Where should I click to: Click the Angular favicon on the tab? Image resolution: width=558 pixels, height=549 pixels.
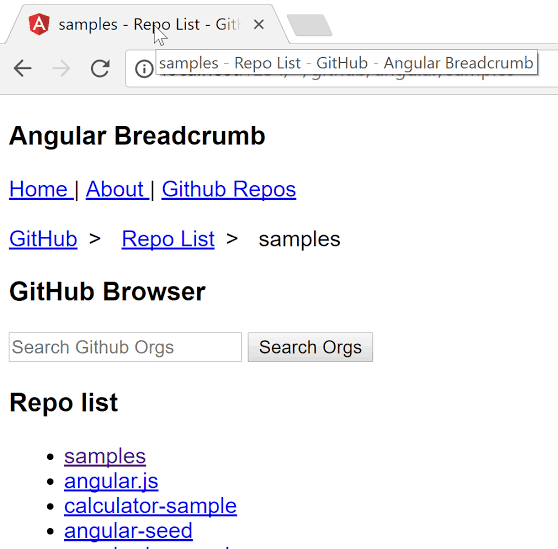[39, 24]
